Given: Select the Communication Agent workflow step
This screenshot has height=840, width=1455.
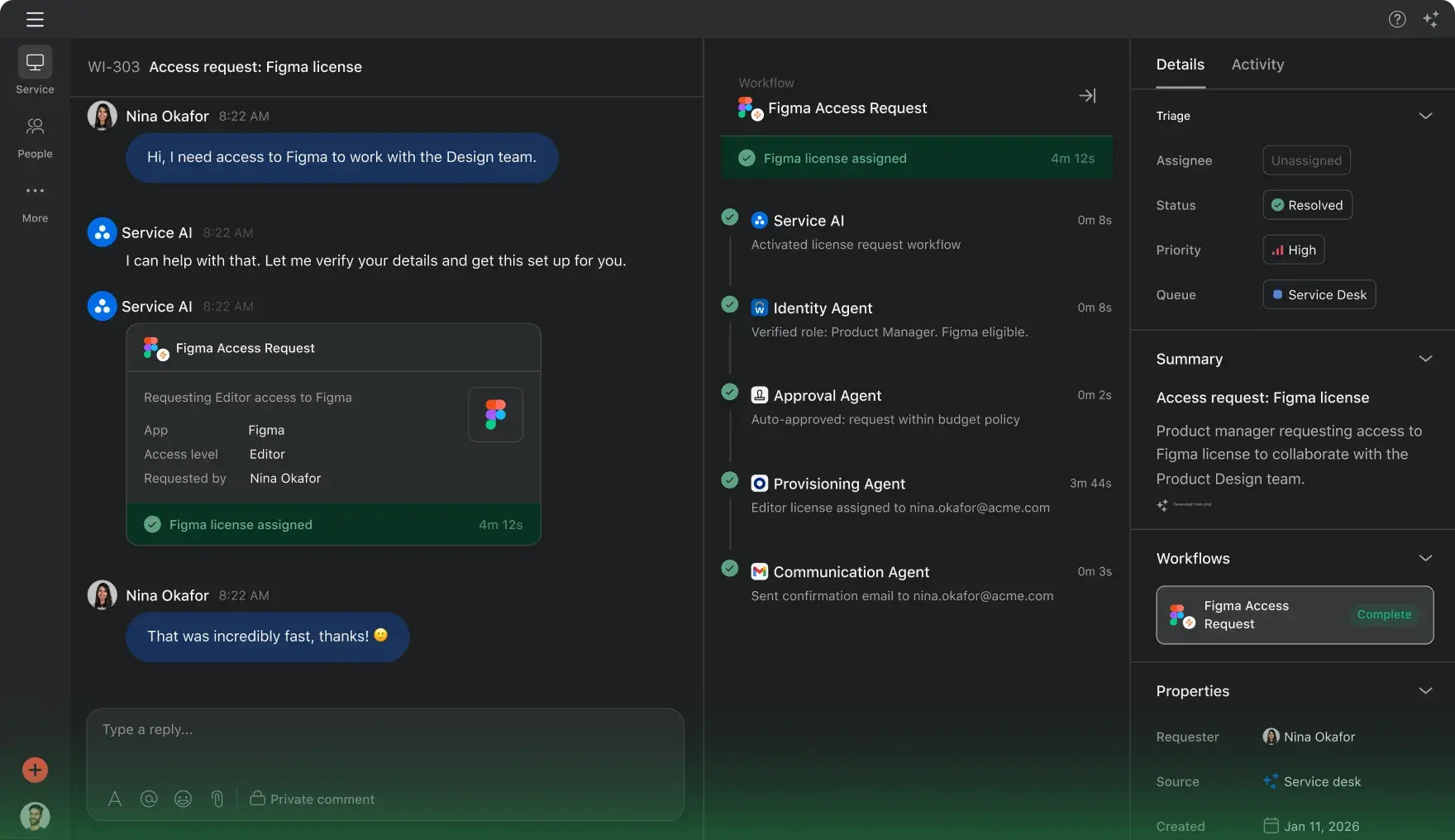Looking at the screenshot, I should click(916, 583).
